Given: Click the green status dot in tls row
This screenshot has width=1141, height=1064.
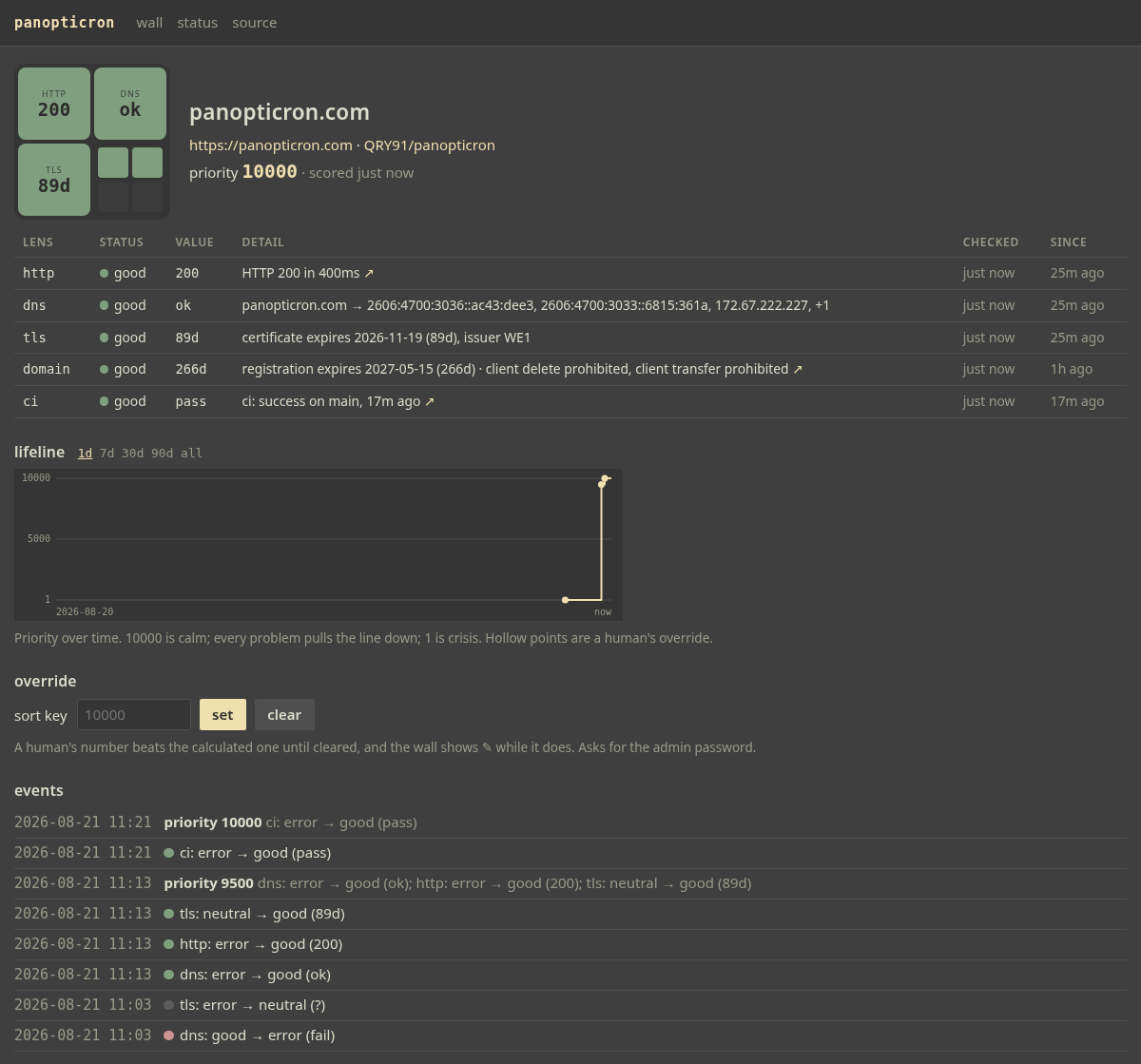Looking at the screenshot, I should pos(105,338).
